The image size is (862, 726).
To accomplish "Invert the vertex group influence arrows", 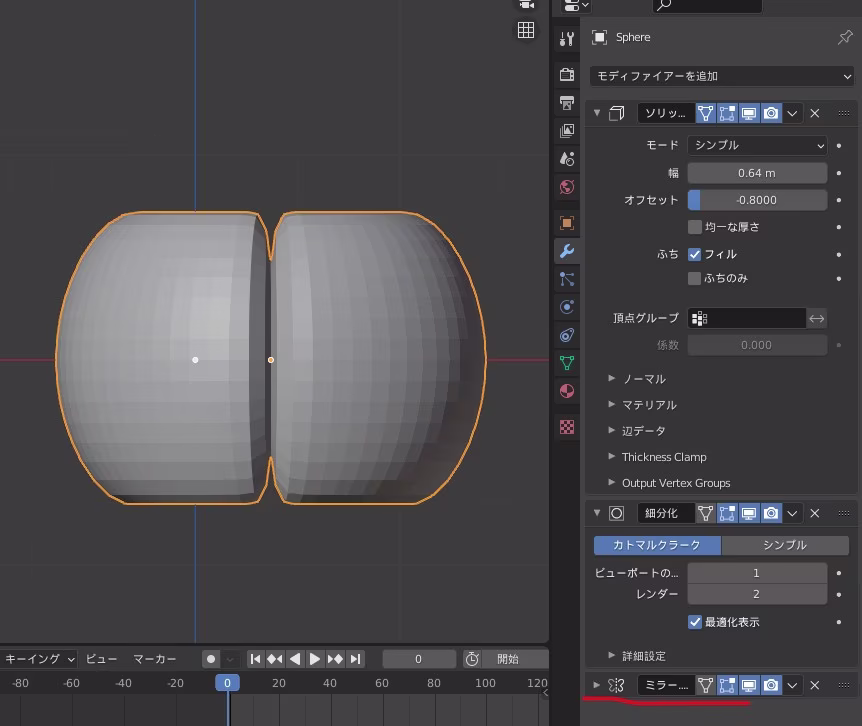I will click(x=817, y=318).
